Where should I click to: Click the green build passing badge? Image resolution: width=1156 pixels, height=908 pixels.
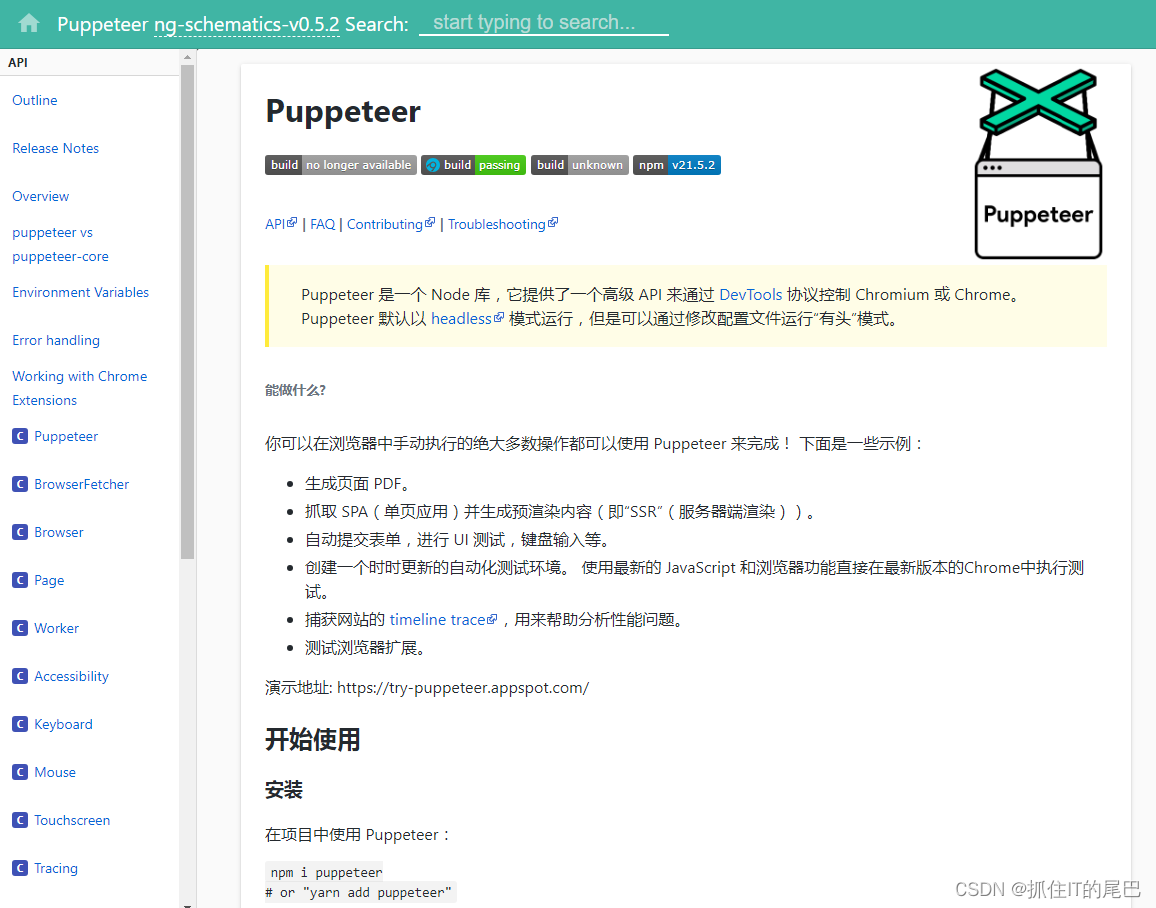coord(473,164)
